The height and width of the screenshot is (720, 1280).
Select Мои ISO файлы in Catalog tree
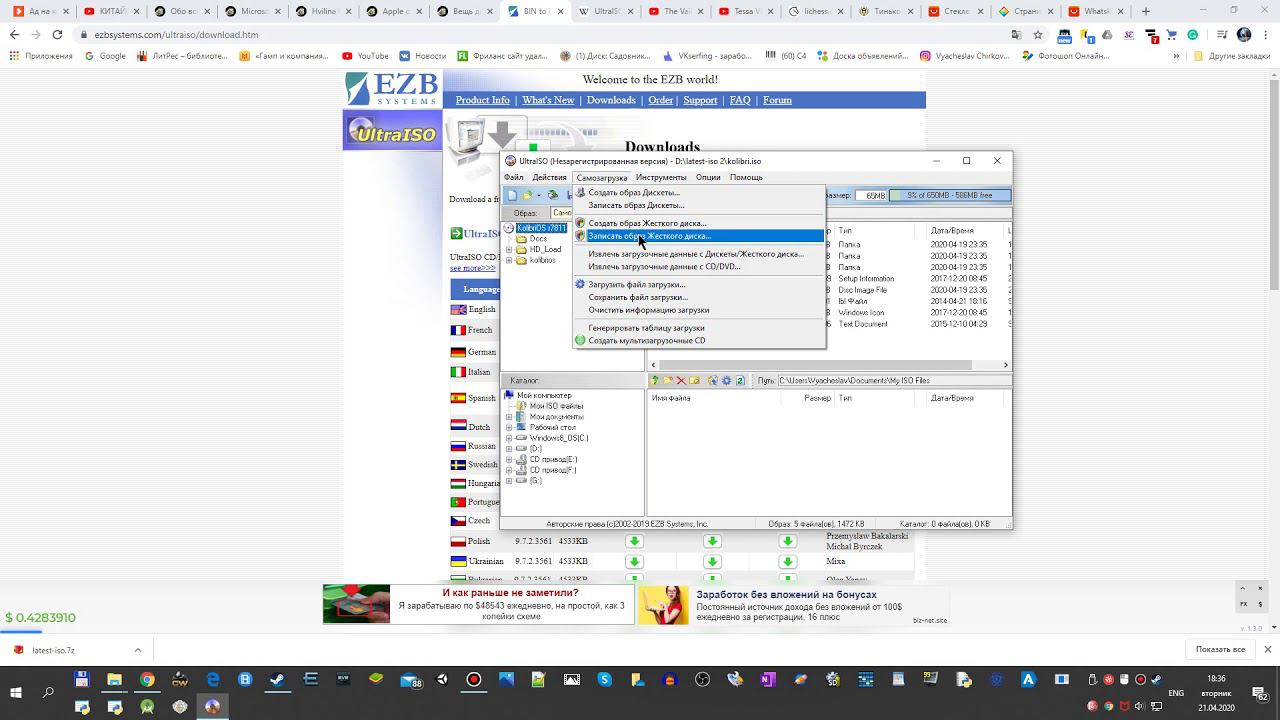point(556,406)
